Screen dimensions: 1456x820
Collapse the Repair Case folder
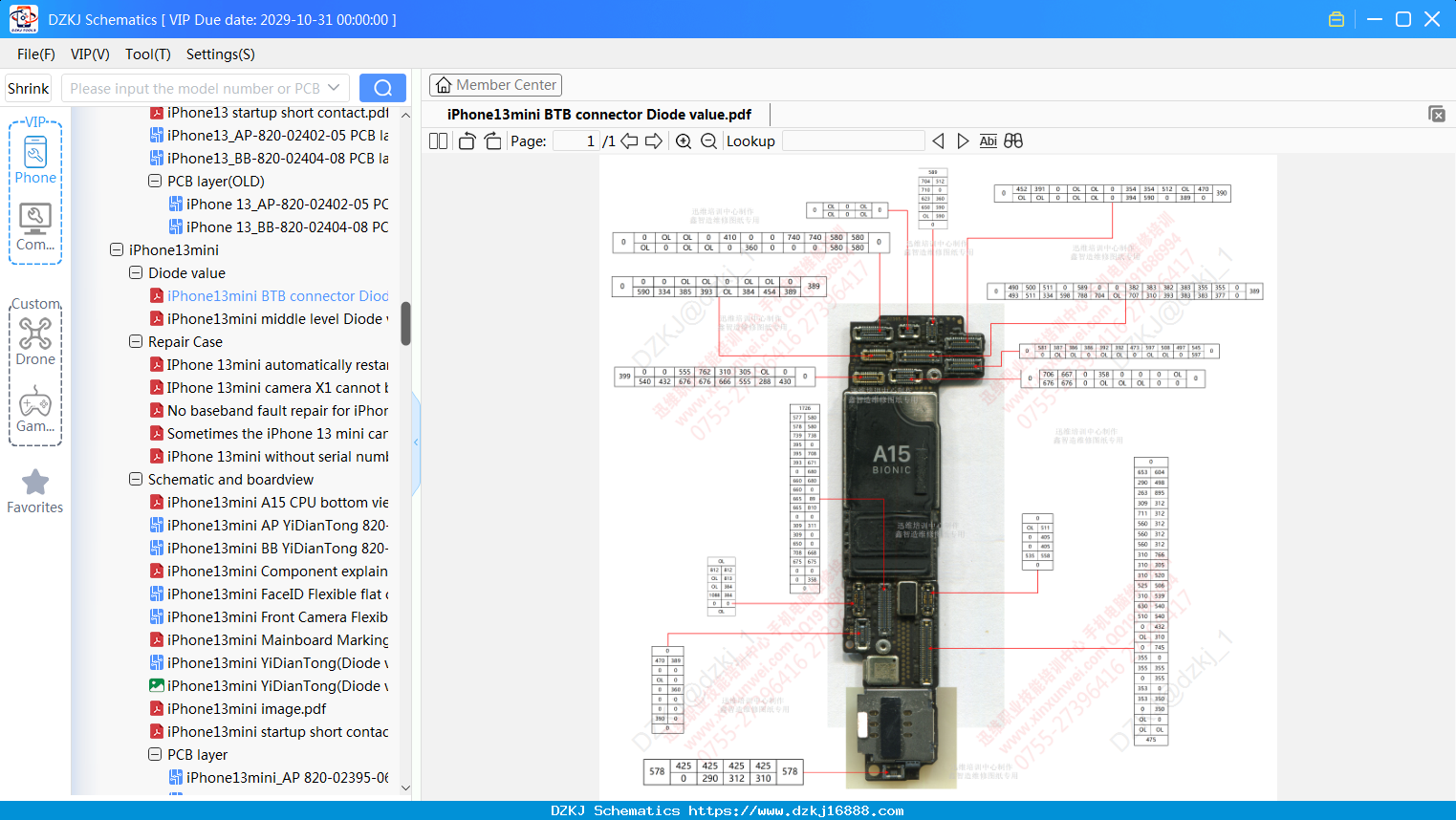136,341
